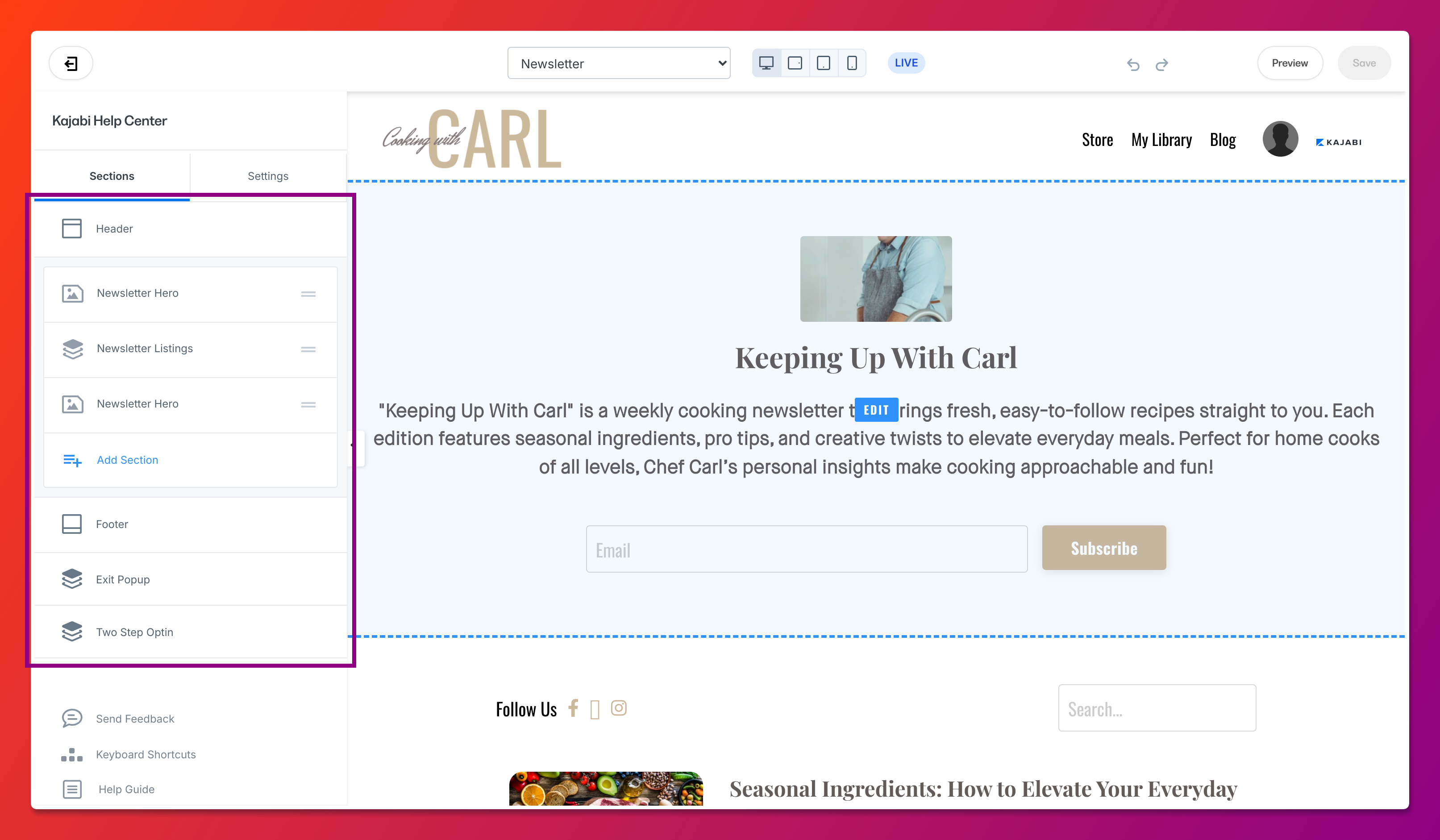Select landscape tablet preview icon
1440x840 pixels.
[795, 63]
